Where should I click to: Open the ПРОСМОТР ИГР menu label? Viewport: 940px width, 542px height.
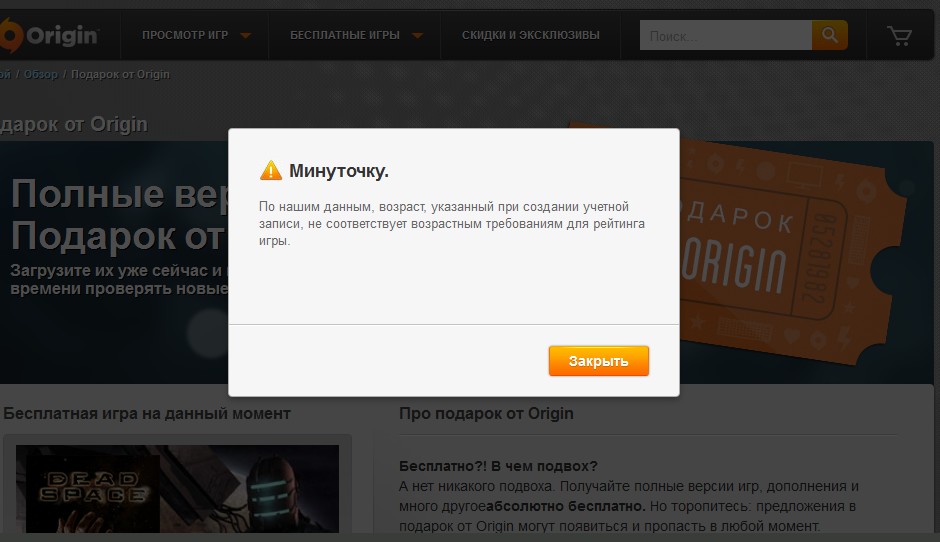click(185, 35)
